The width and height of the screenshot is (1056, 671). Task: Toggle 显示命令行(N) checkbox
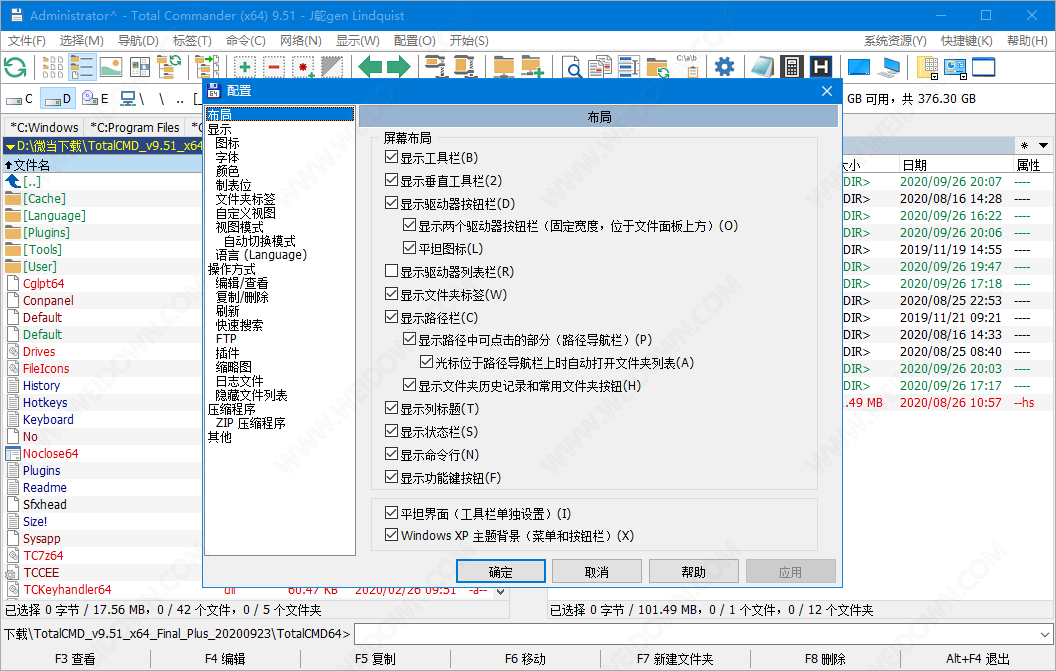click(x=391, y=454)
